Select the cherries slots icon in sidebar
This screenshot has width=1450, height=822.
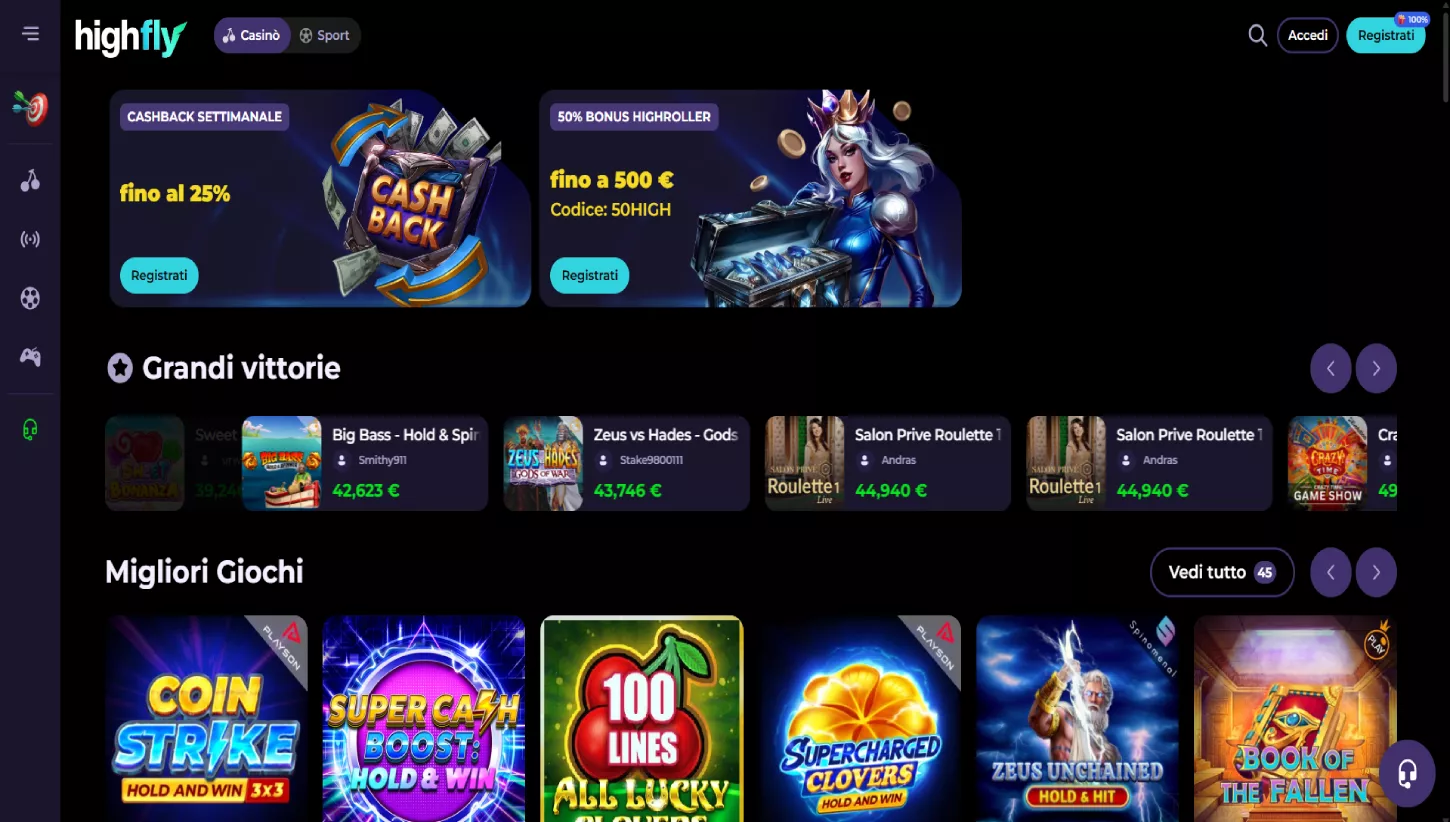click(x=31, y=181)
